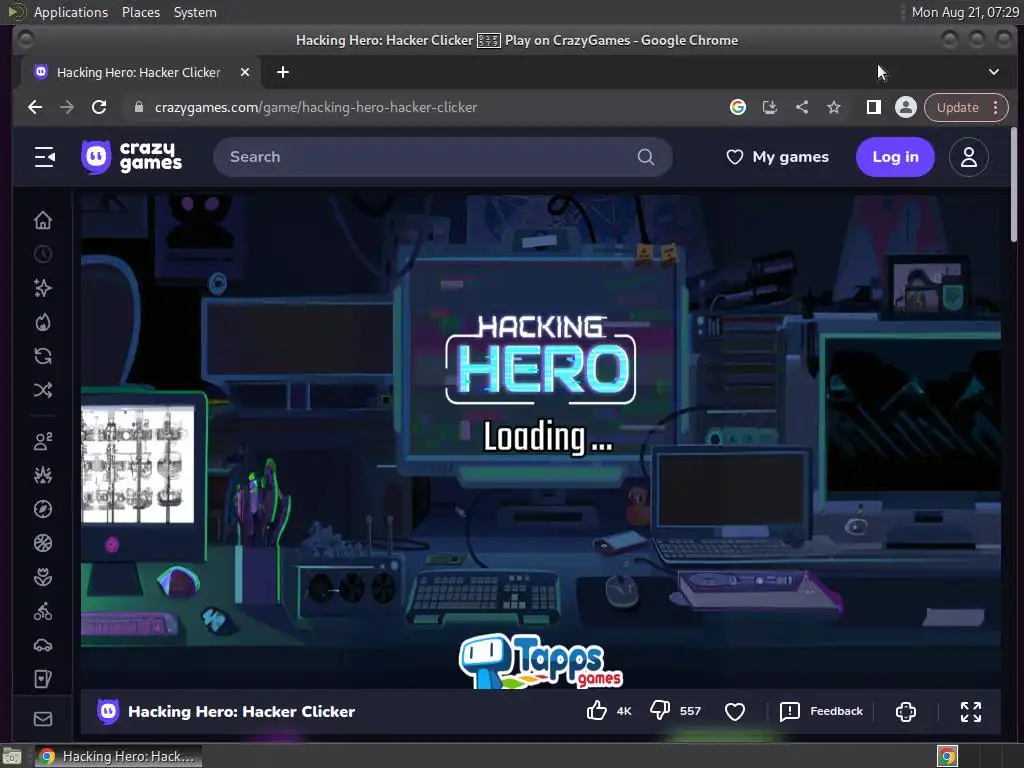Share this page icon in address bar

point(802,107)
